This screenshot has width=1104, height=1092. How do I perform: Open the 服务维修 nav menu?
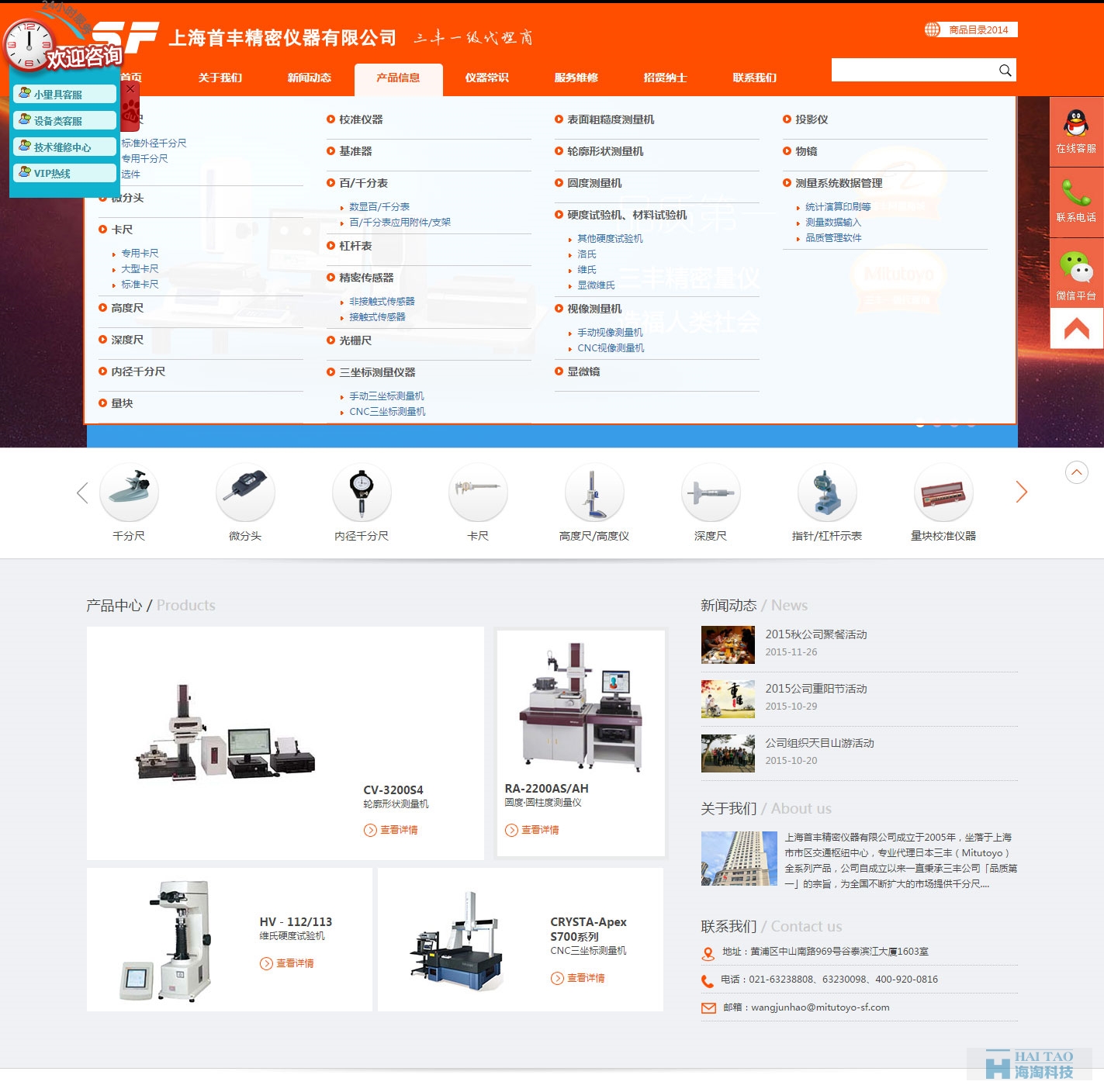point(576,78)
